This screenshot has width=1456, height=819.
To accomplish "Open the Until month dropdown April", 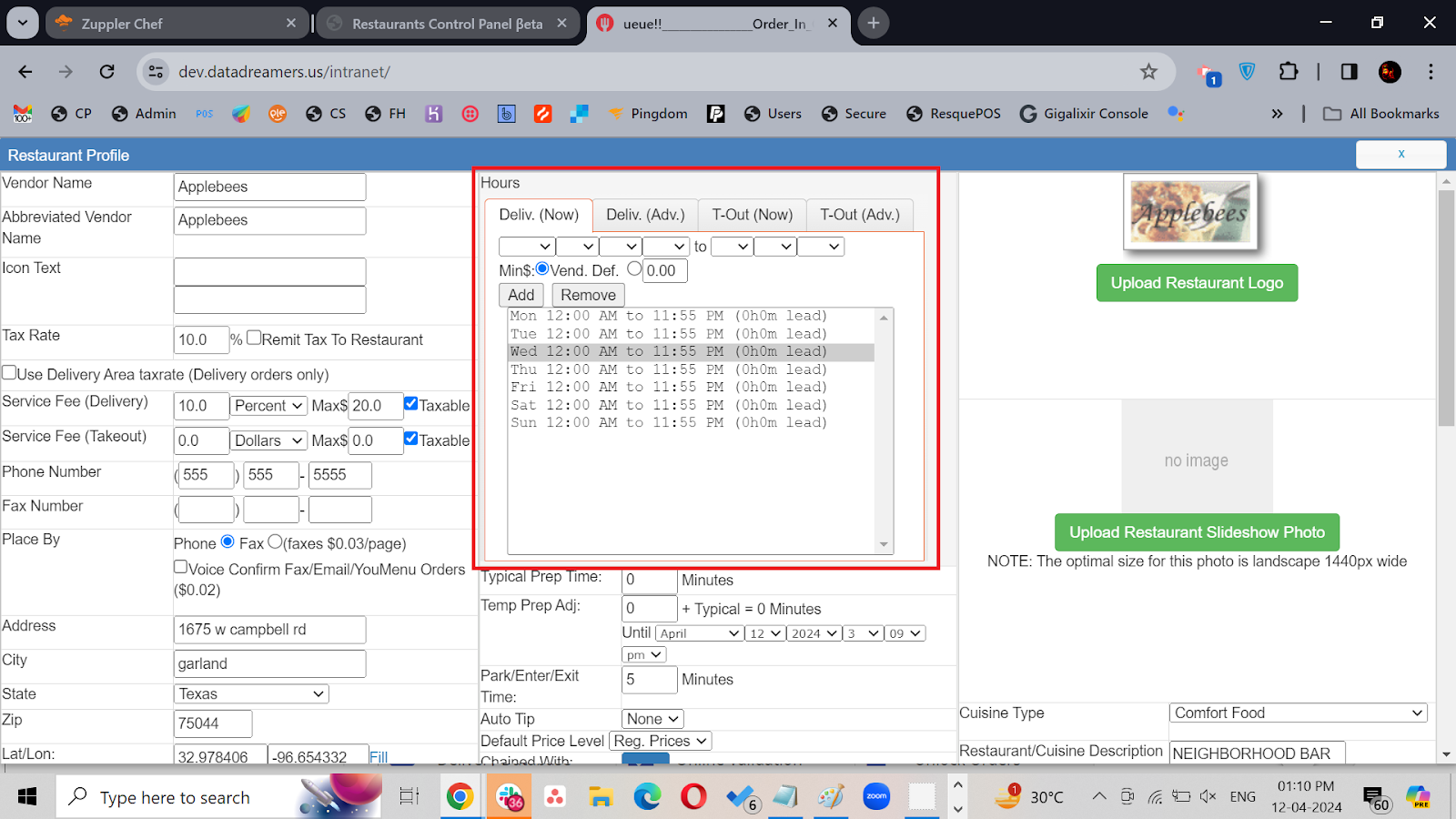I will pyautogui.click(x=700, y=633).
